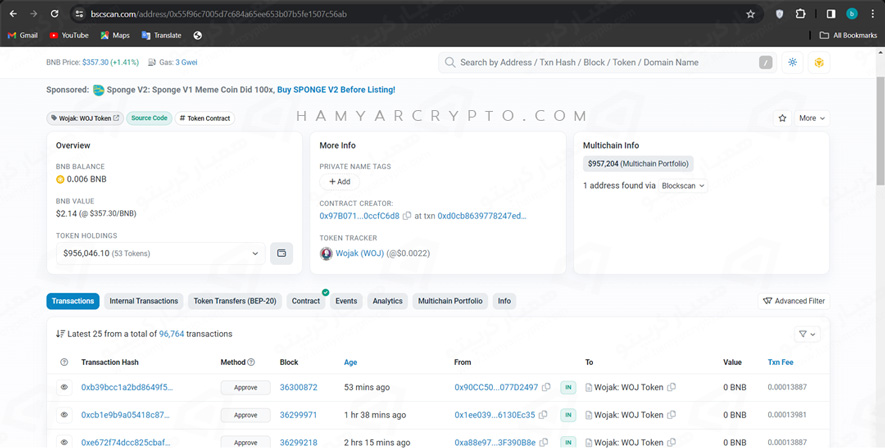
Task: Expand the token holdings dropdown
Action: (160, 253)
